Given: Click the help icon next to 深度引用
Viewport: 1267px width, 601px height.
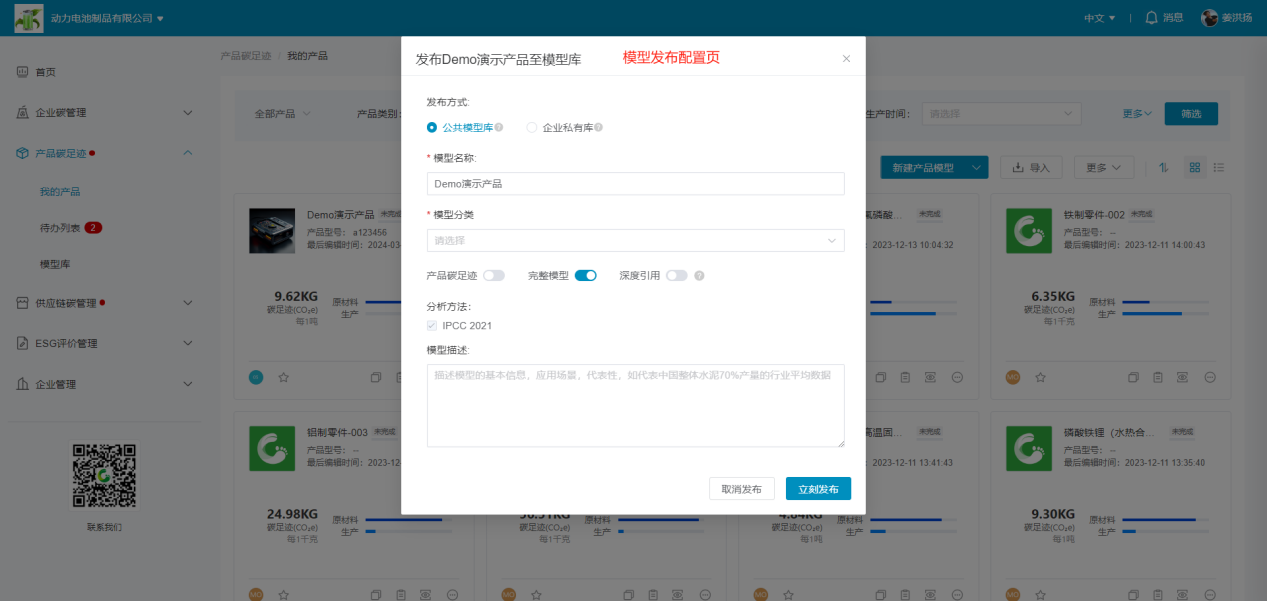Looking at the screenshot, I should [700, 276].
